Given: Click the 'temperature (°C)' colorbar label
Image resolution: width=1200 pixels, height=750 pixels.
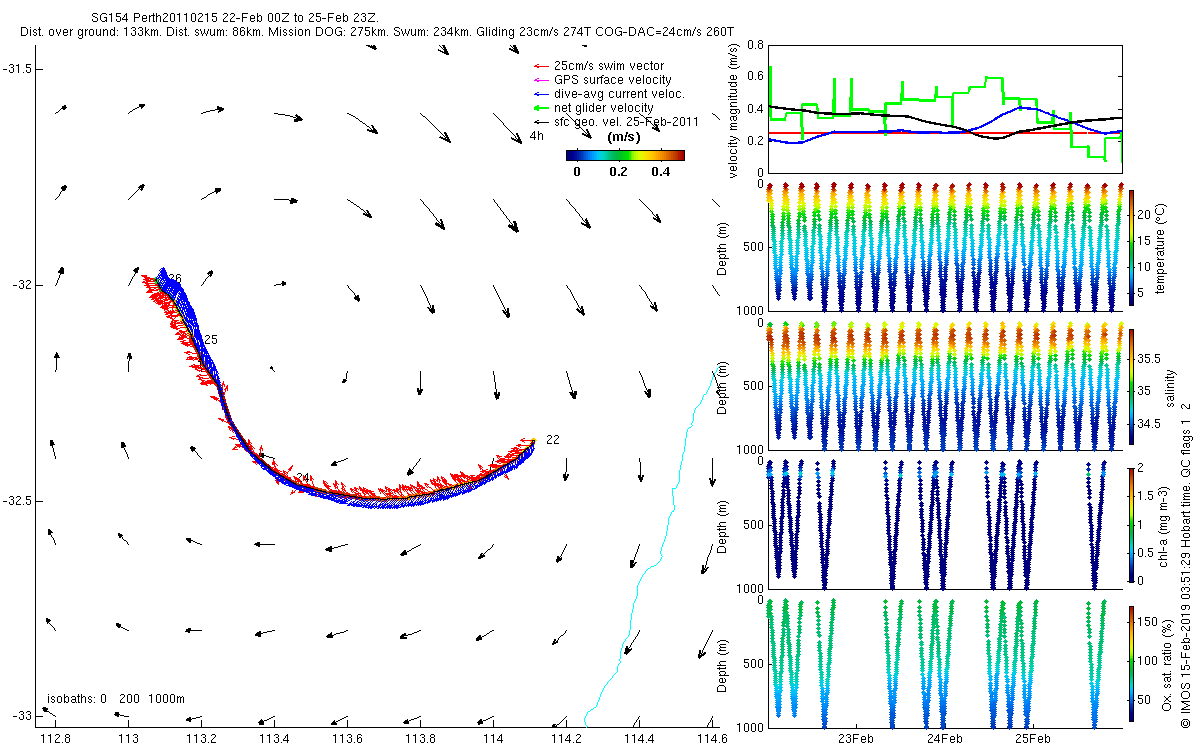Looking at the screenshot, I should [x=1162, y=247].
